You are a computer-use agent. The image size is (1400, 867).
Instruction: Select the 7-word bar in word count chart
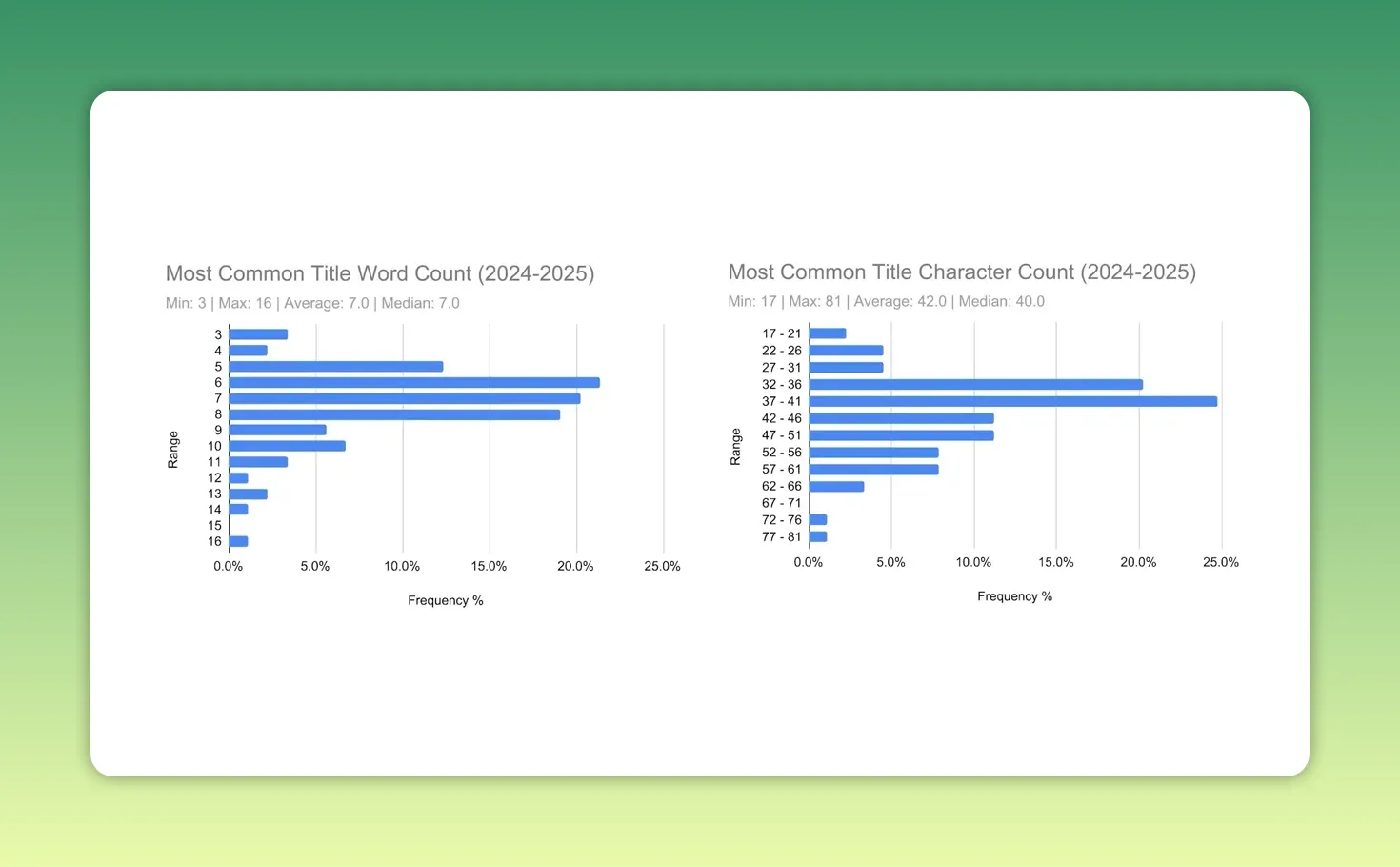[x=405, y=398]
